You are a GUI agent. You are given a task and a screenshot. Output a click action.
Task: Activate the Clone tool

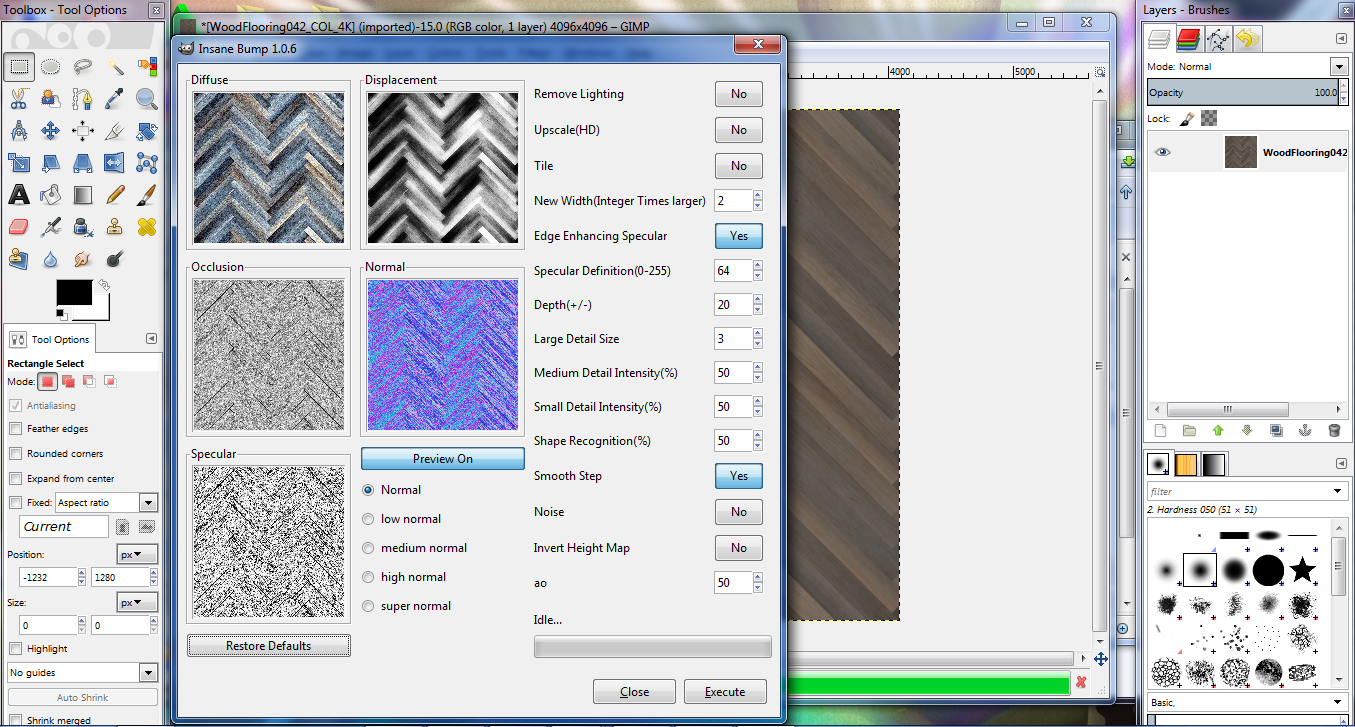(x=114, y=227)
